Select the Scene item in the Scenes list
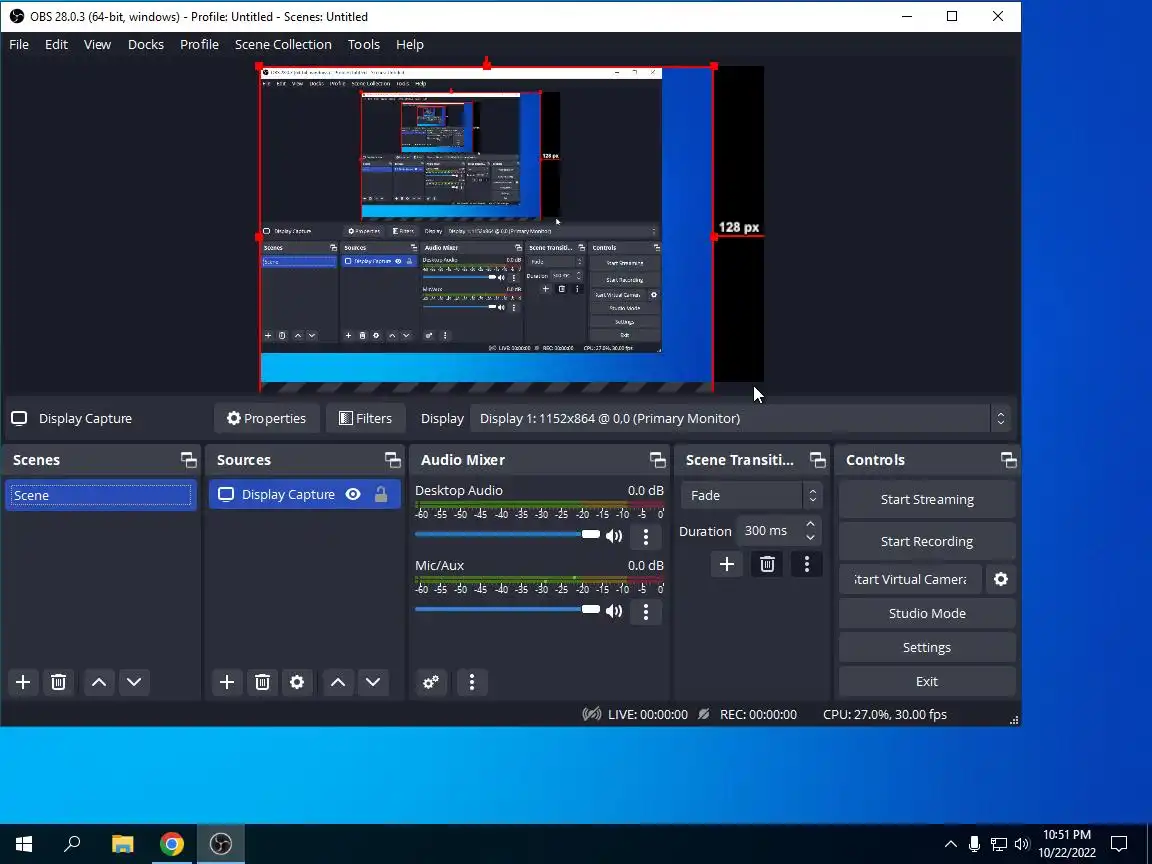 pos(101,495)
